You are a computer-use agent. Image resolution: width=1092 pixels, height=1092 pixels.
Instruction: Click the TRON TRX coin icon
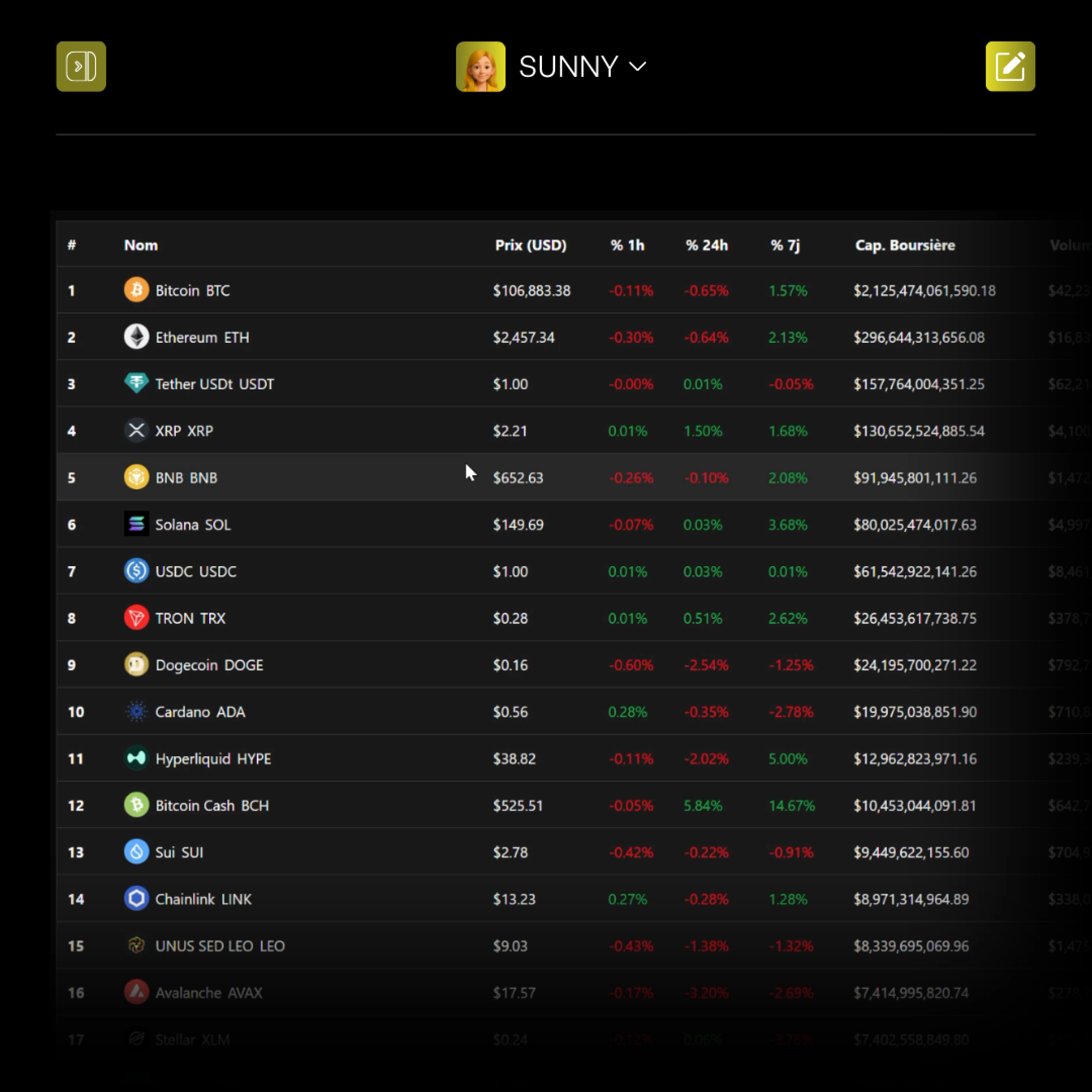(136, 618)
